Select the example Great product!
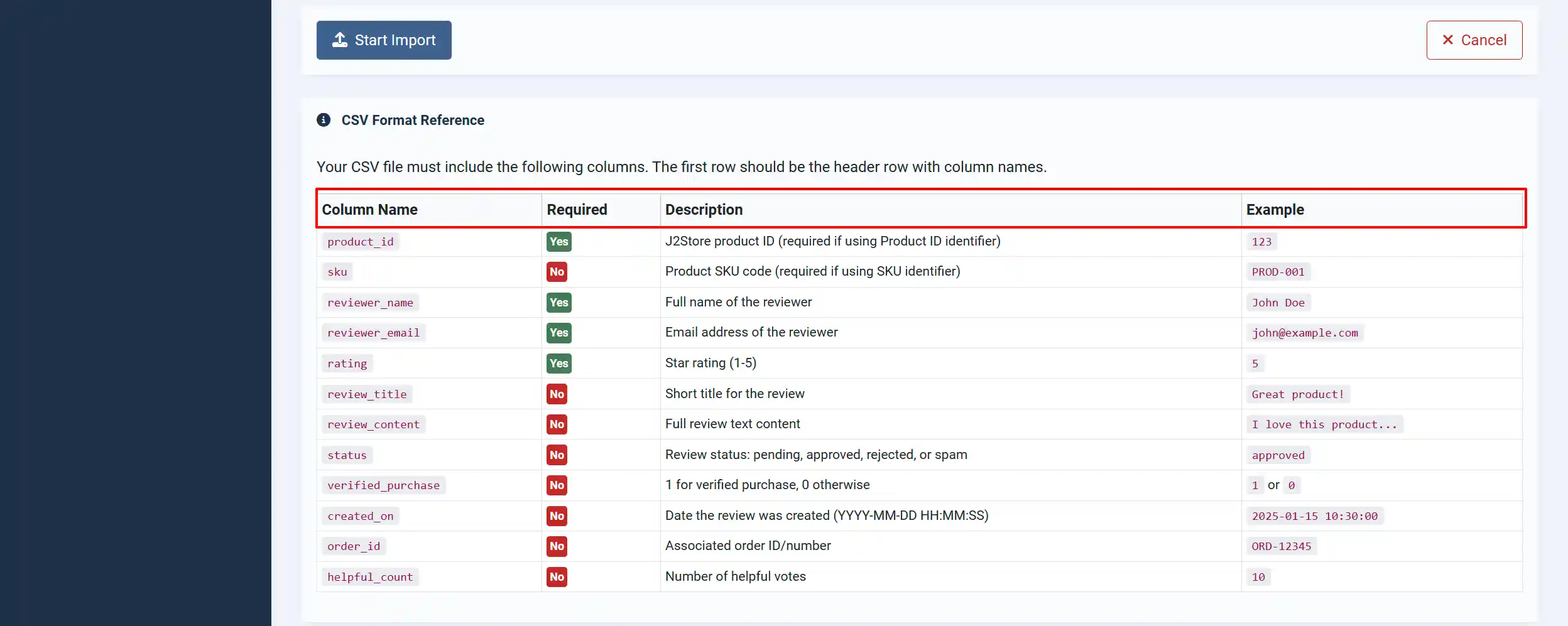The image size is (1568, 626). (1298, 394)
